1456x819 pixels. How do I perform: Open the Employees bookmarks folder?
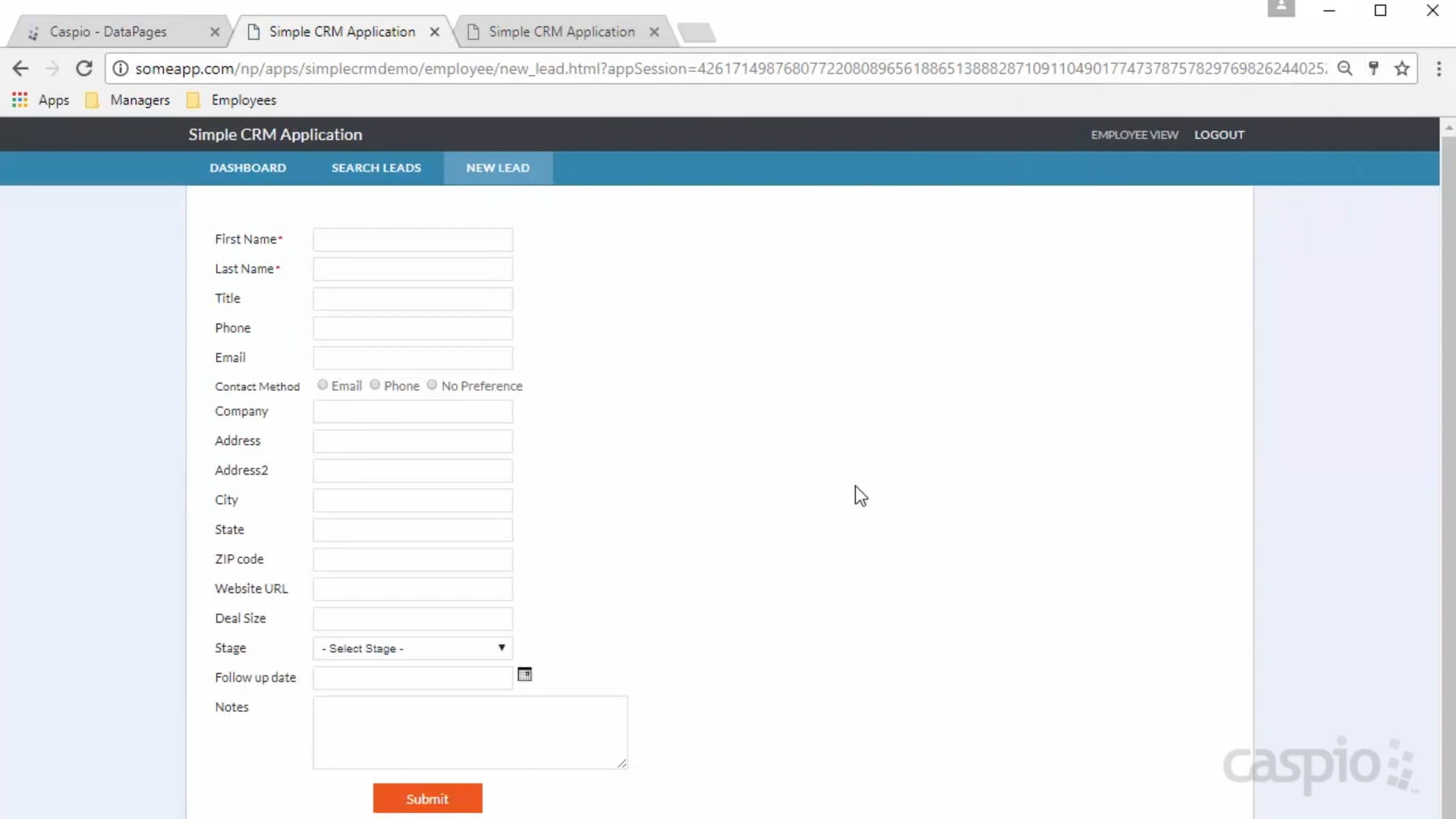[231, 99]
